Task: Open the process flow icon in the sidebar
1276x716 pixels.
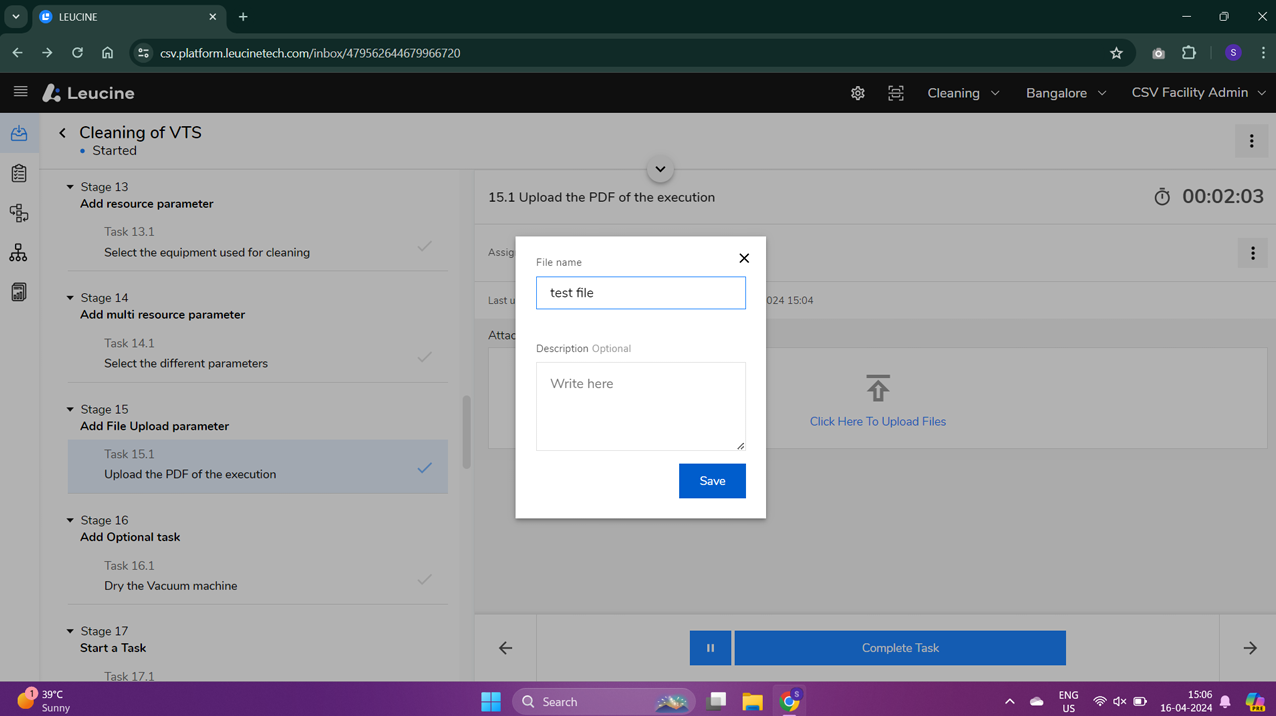Action: click(x=19, y=213)
